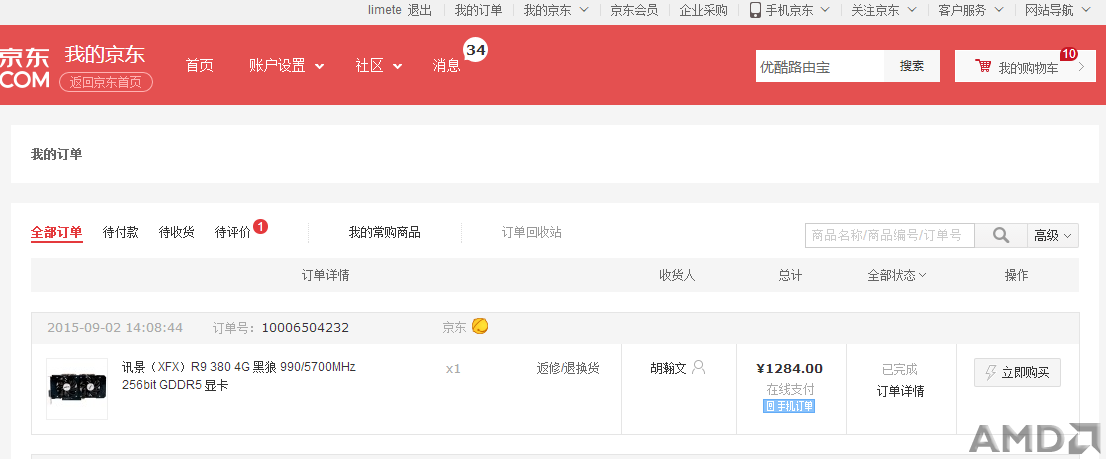This screenshot has width=1106, height=459.
Task: Click the red badge on 待评价
Action: [x=260, y=226]
